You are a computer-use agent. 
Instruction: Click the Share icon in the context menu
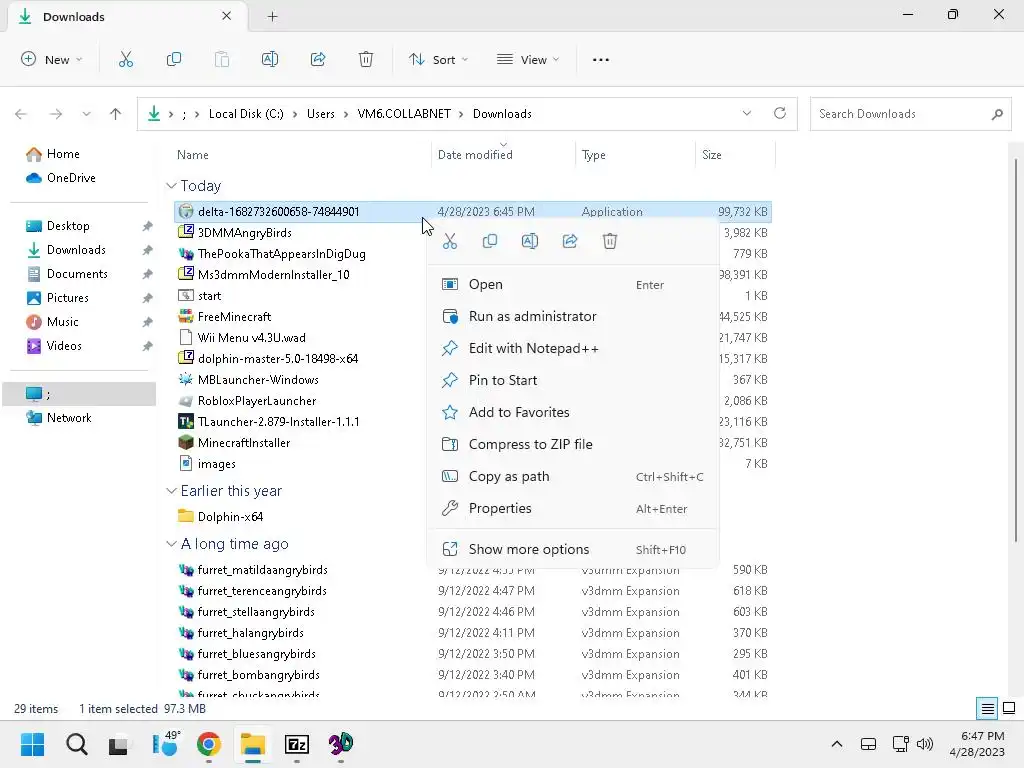pyautogui.click(x=570, y=241)
